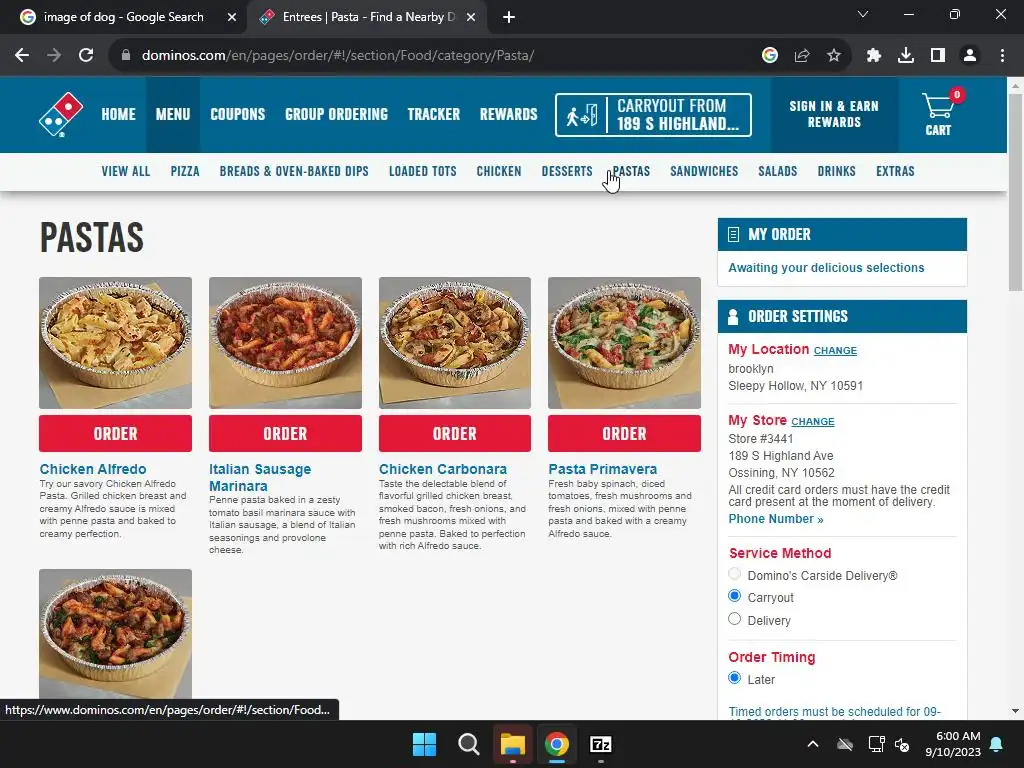Viewport: 1024px width, 768px height.
Task: Select LOADED TOTS category
Action: click(423, 171)
